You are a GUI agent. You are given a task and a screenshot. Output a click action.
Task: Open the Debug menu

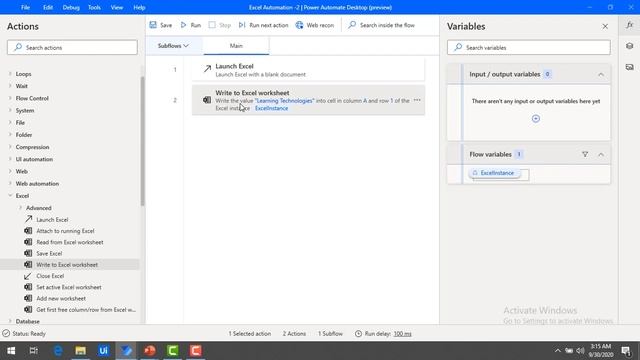click(71, 7)
